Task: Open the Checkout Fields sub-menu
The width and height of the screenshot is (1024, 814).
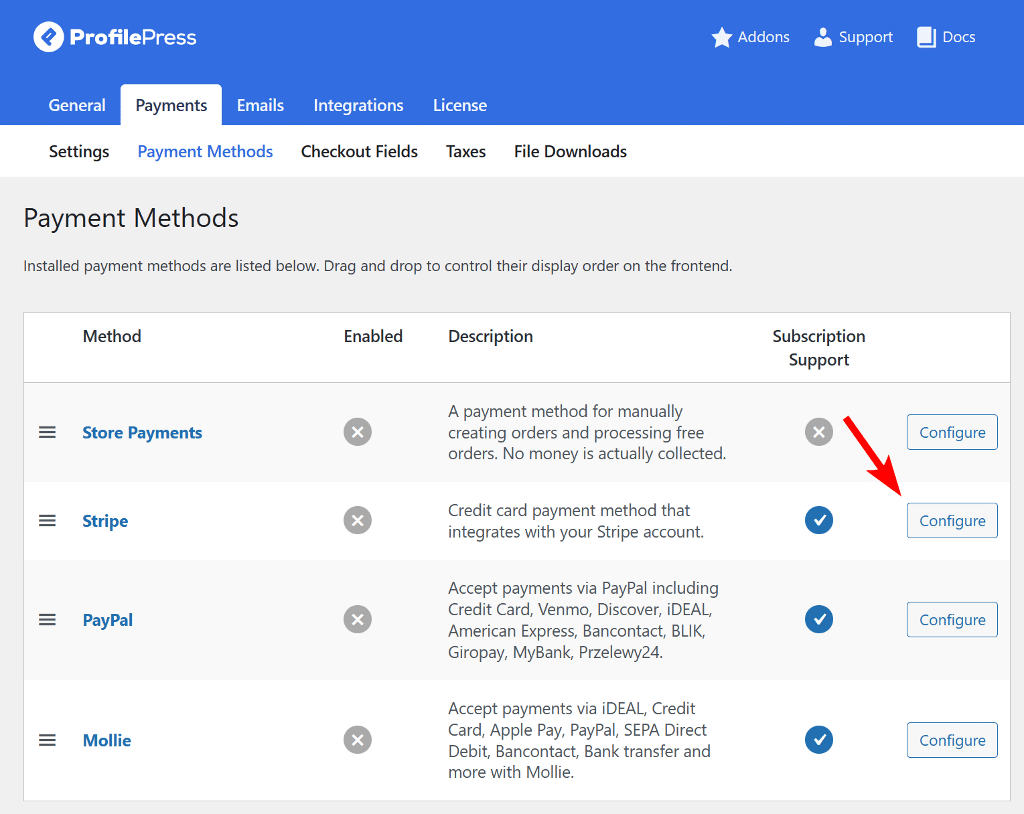Action: pos(359,152)
